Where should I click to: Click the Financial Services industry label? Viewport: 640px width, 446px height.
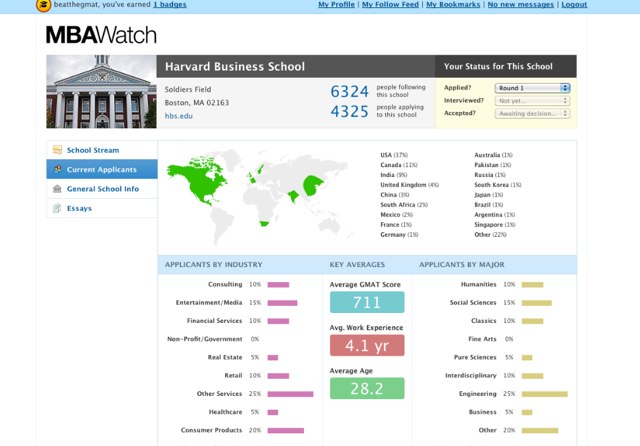tap(214, 321)
